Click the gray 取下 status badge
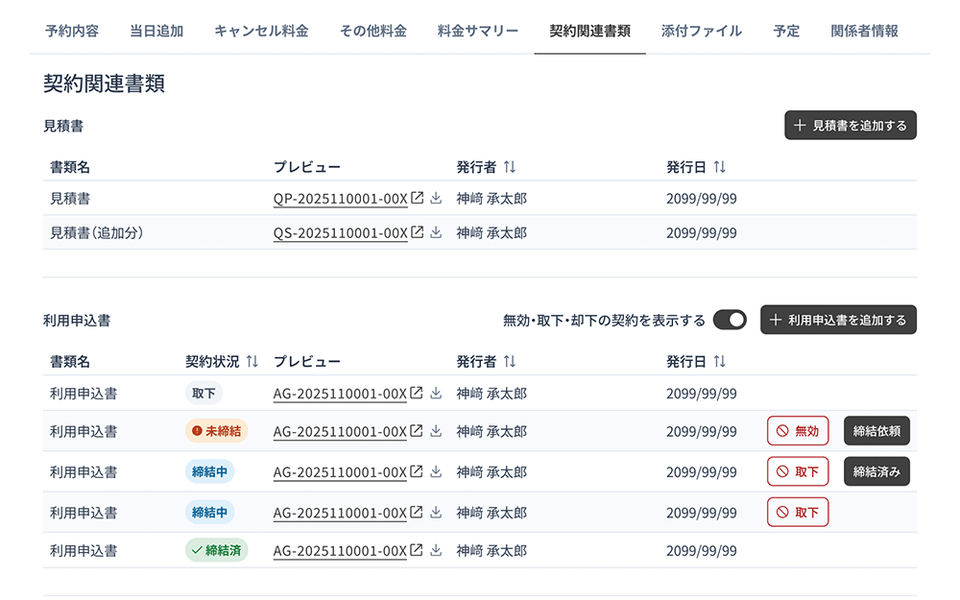The image size is (960, 600). 204,393
